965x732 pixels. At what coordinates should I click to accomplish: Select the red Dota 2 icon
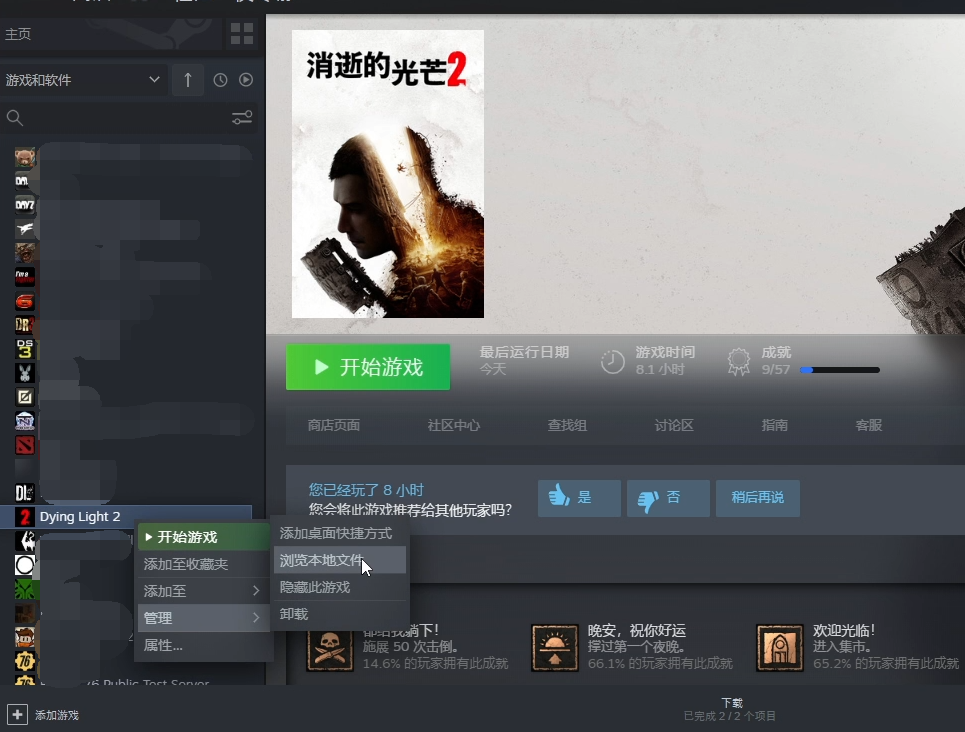click(25, 444)
